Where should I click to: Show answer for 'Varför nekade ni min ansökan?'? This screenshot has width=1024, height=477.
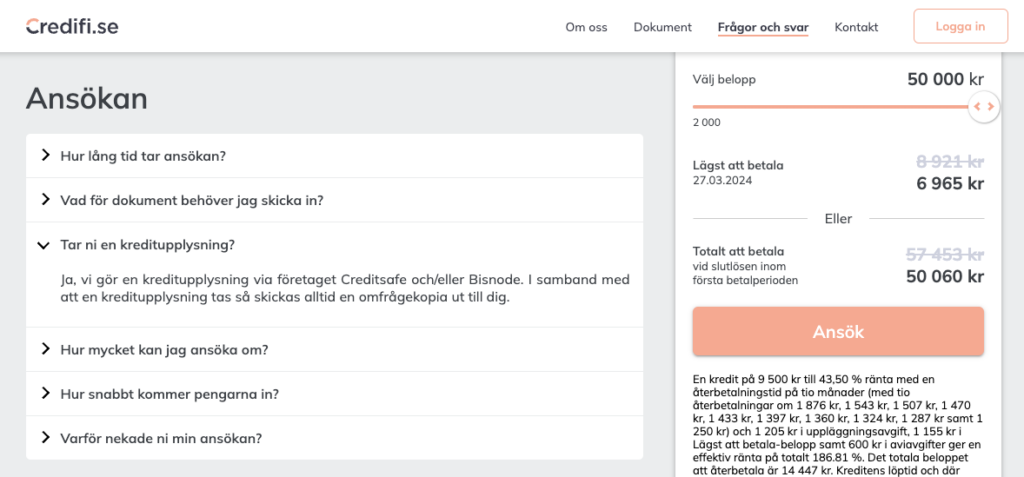click(161, 438)
